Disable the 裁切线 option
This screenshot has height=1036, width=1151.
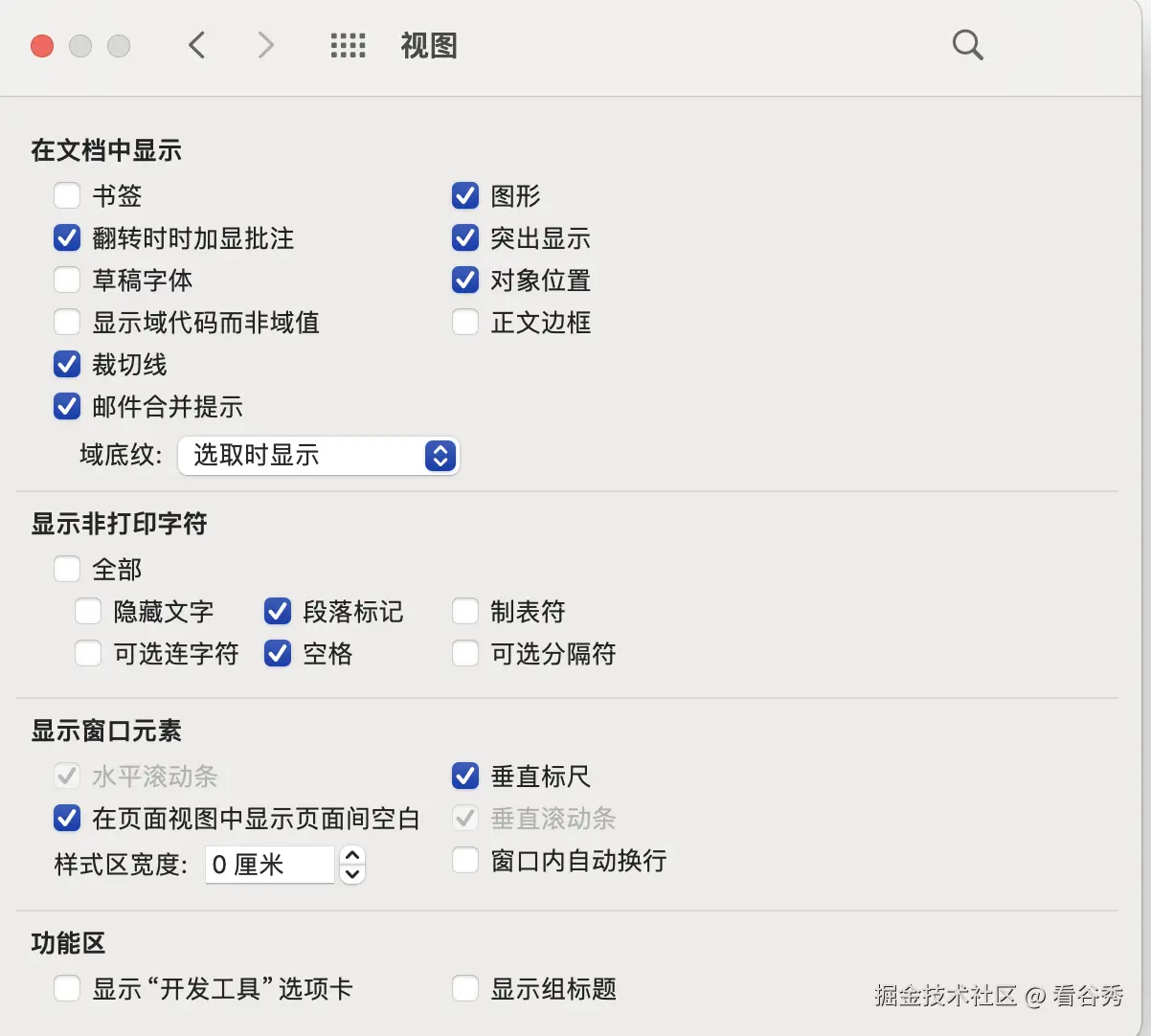tap(67, 364)
